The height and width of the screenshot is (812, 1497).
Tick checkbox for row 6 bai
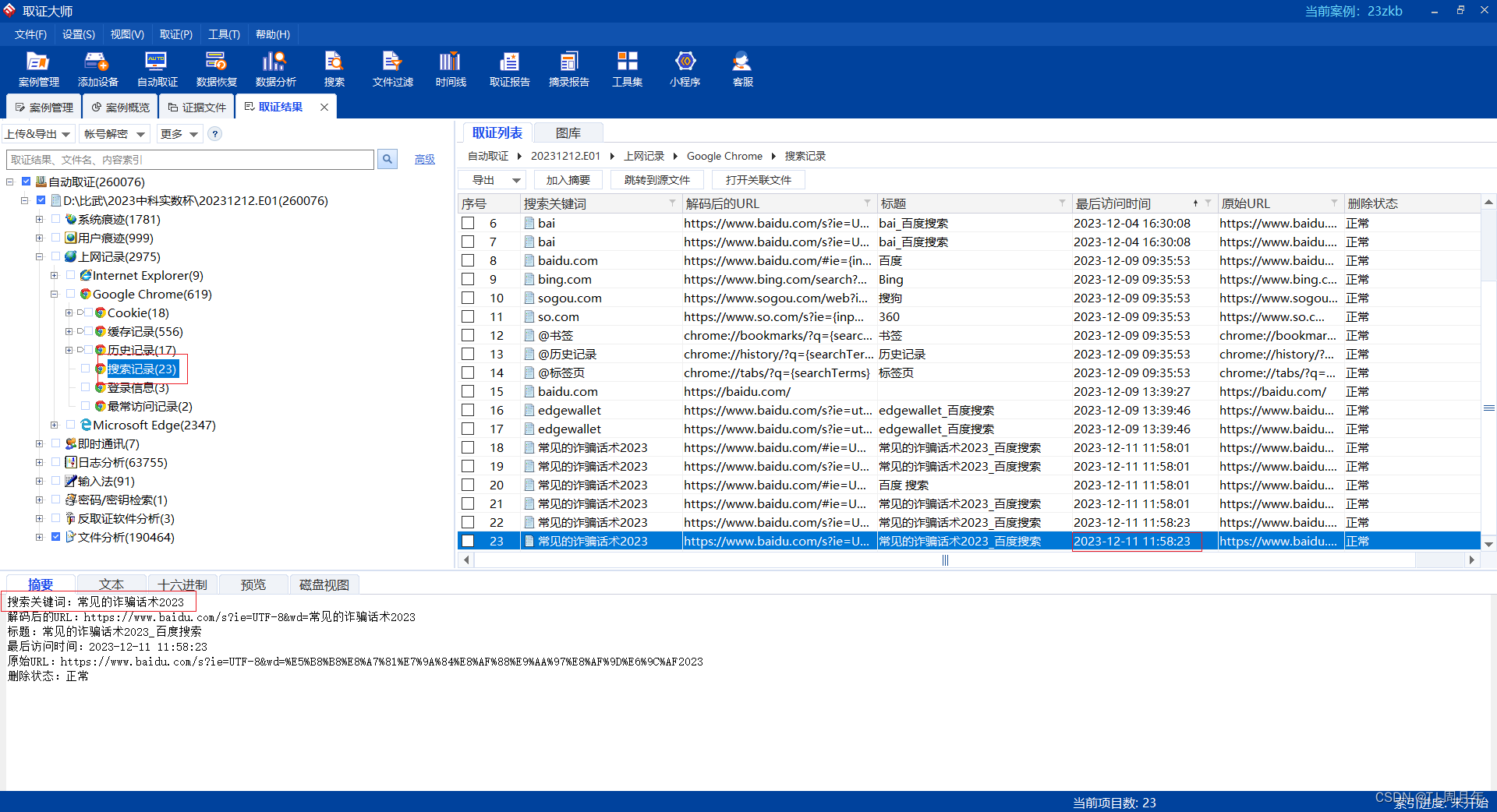tap(468, 223)
